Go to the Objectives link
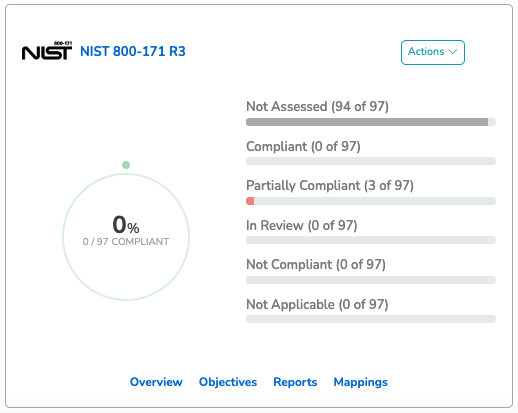This screenshot has width=518, height=413. [x=228, y=382]
